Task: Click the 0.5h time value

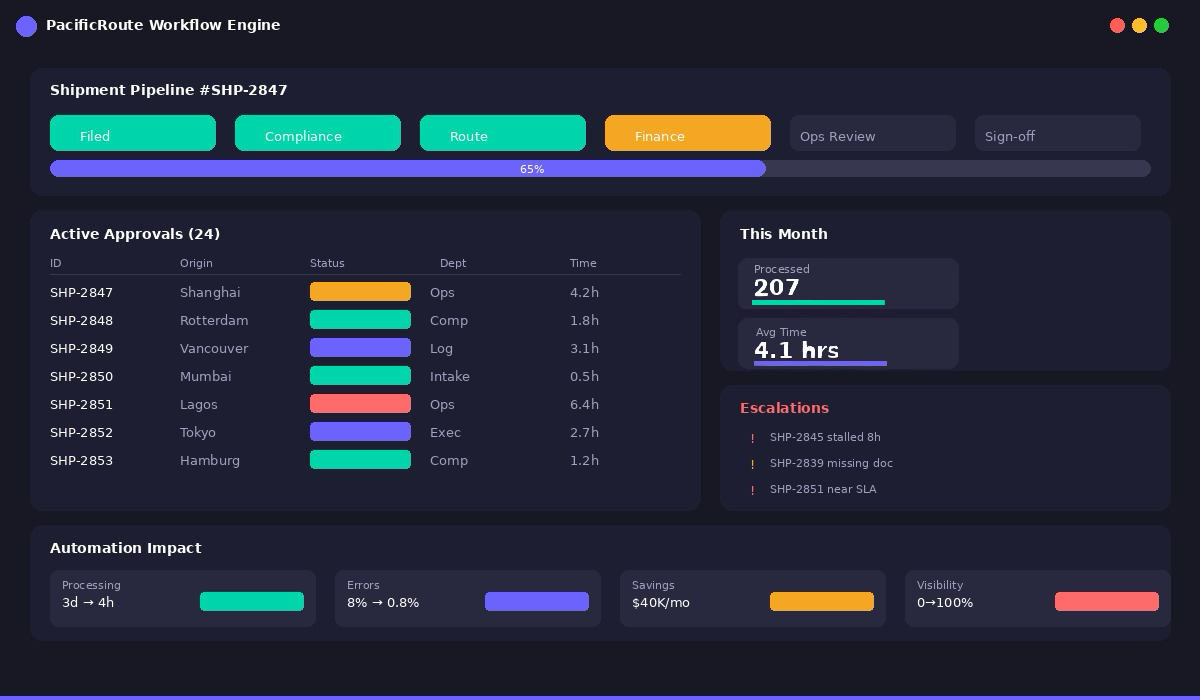Action: (584, 377)
